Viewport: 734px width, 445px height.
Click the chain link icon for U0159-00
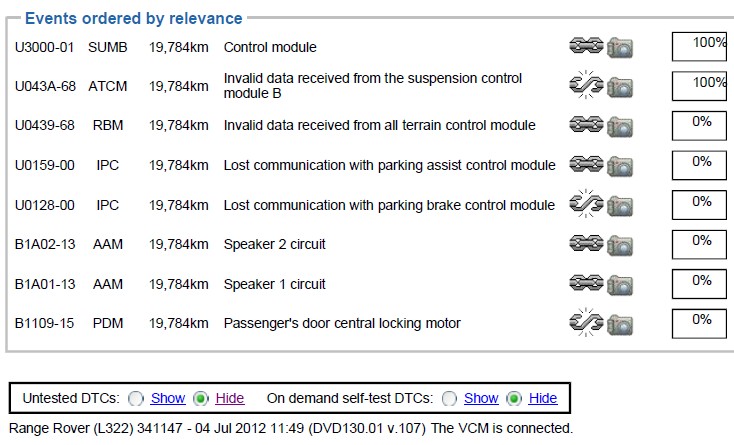(x=586, y=164)
